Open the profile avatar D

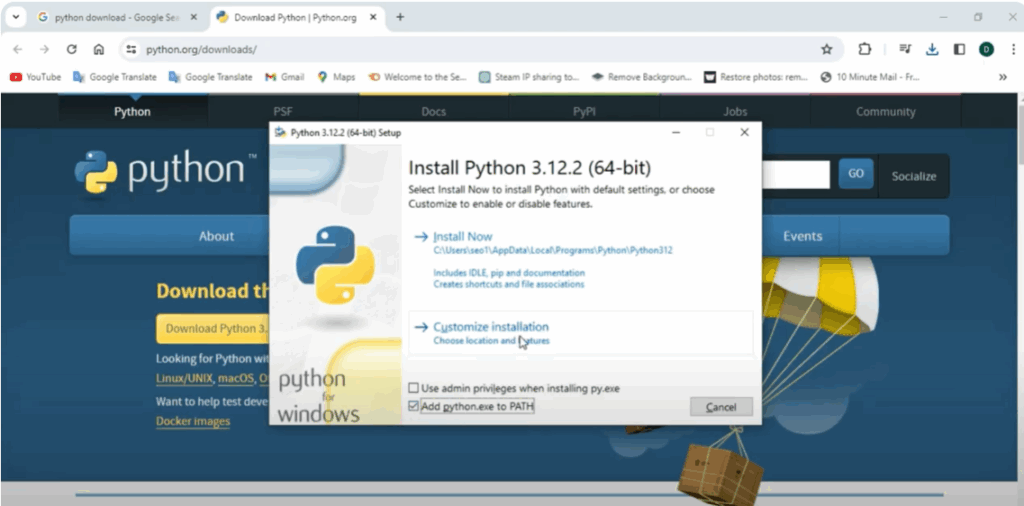tap(986, 50)
